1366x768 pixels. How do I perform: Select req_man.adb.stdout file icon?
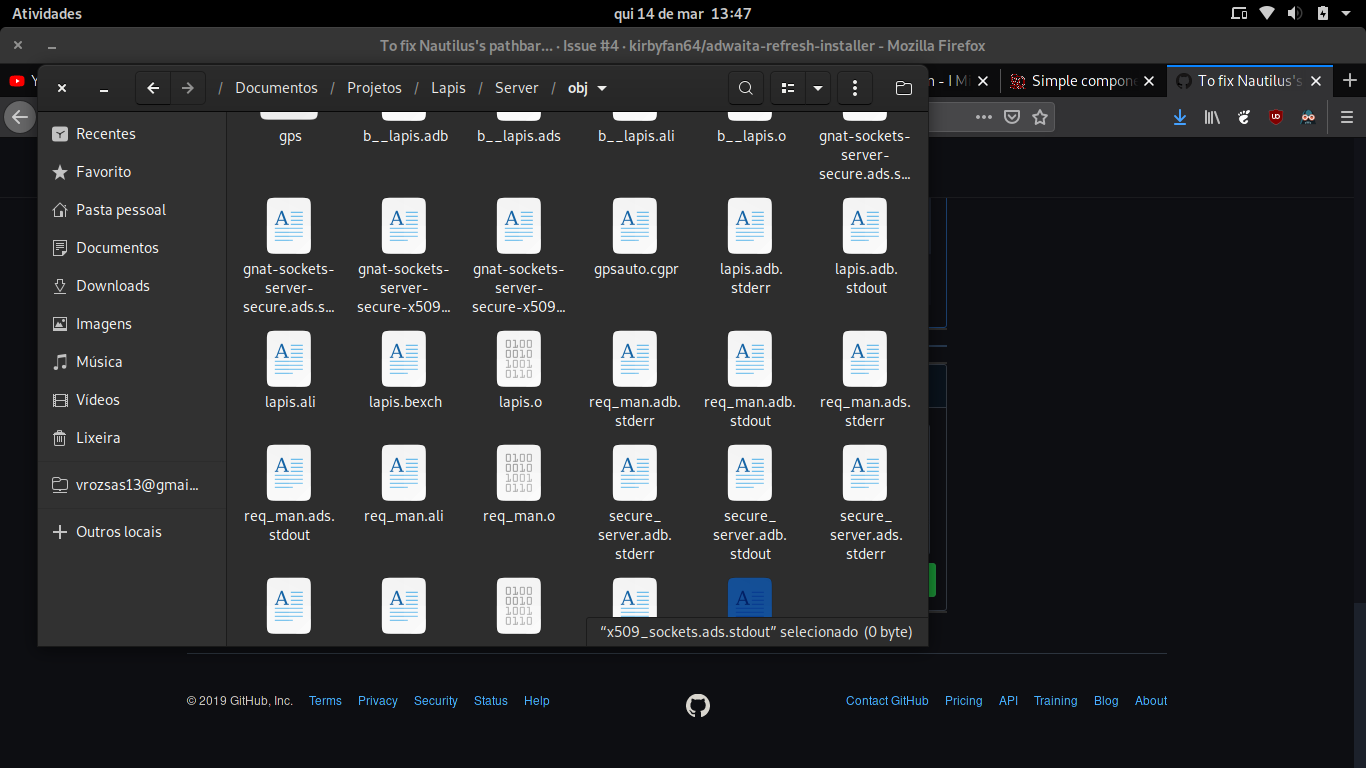[x=750, y=359]
